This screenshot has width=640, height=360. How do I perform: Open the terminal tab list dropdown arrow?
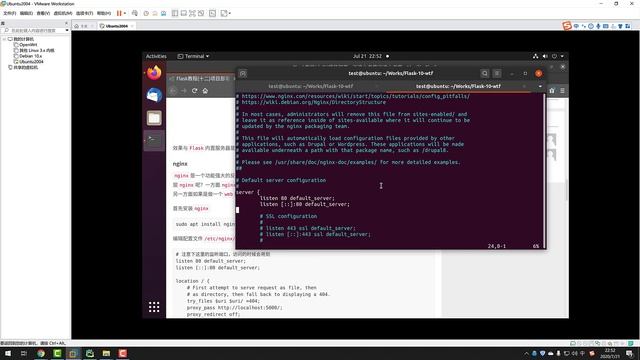pyautogui.click(x=540, y=86)
